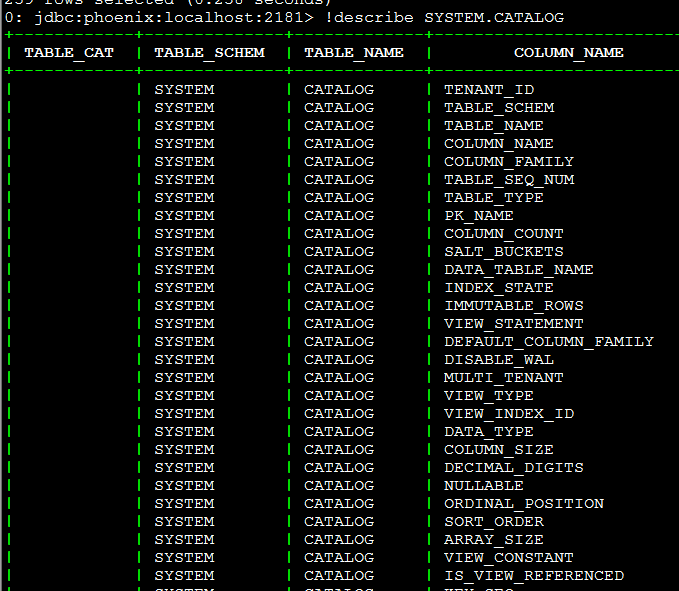The image size is (679, 591).
Task: Select the TABLE_SCHEM value in COLUMN_NAME column
Action: coord(499,108)
